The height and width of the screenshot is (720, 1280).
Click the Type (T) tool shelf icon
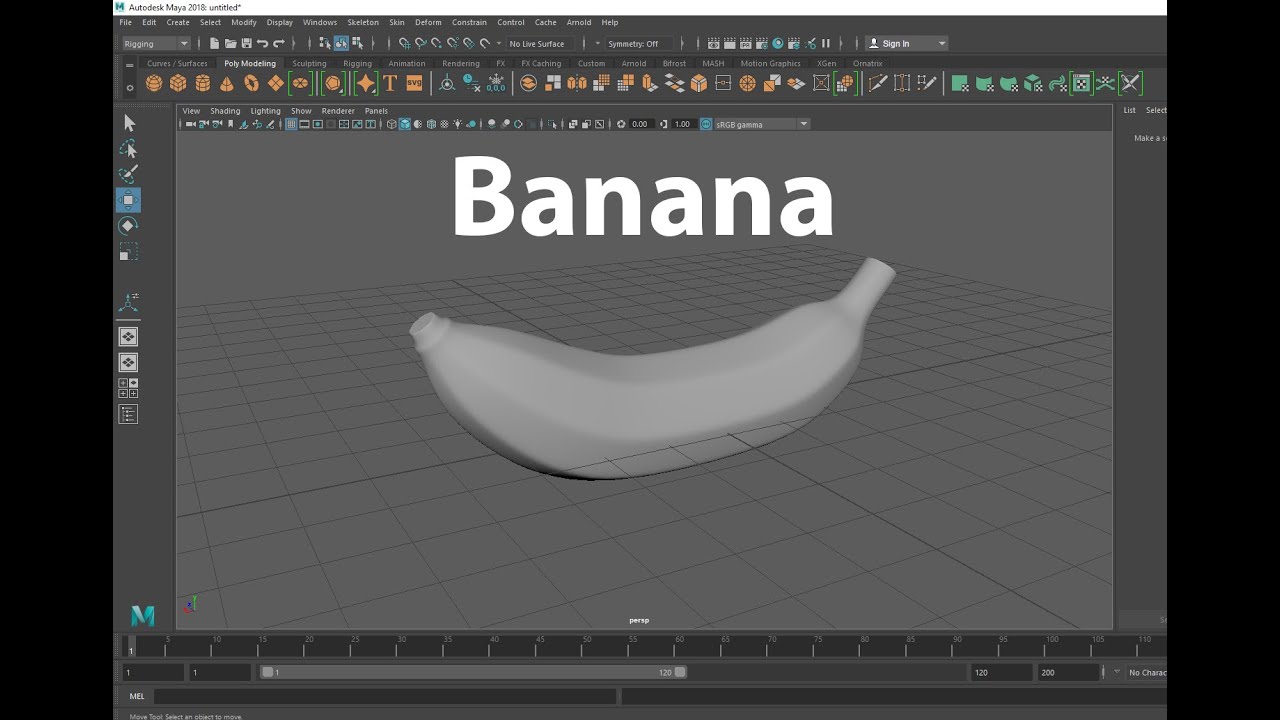(x=390, y=83)
